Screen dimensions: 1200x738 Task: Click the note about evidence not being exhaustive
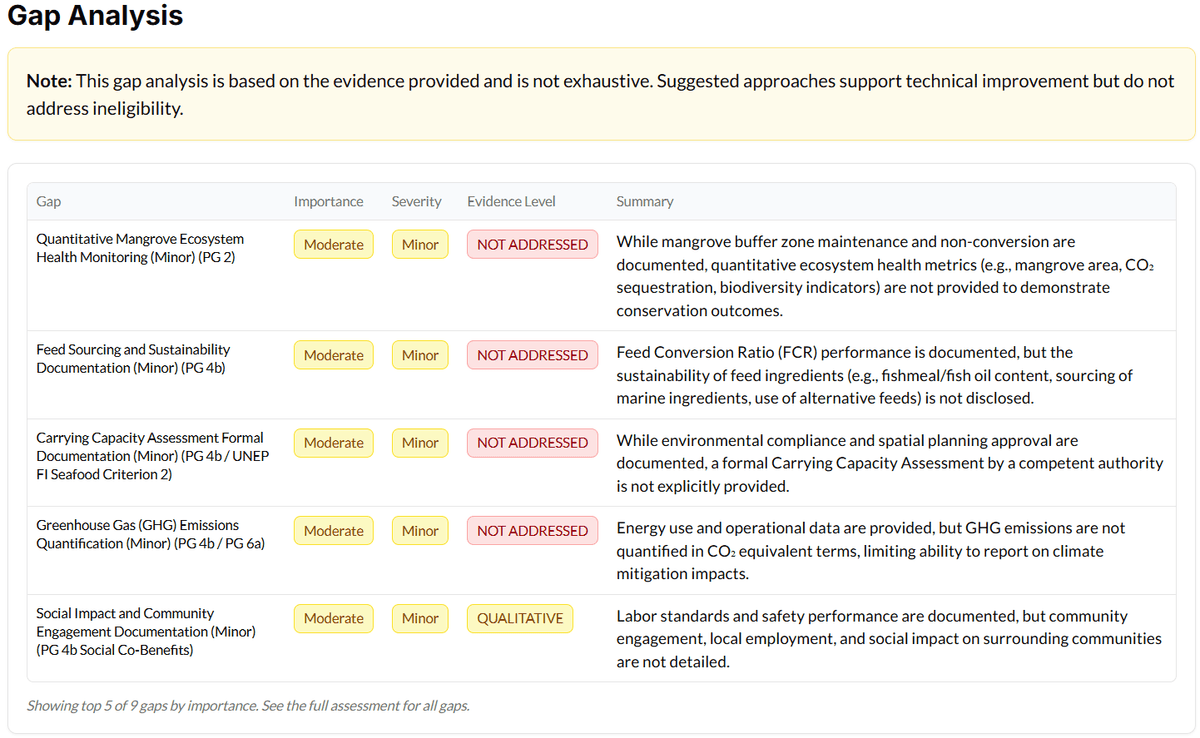pos(600,94)
